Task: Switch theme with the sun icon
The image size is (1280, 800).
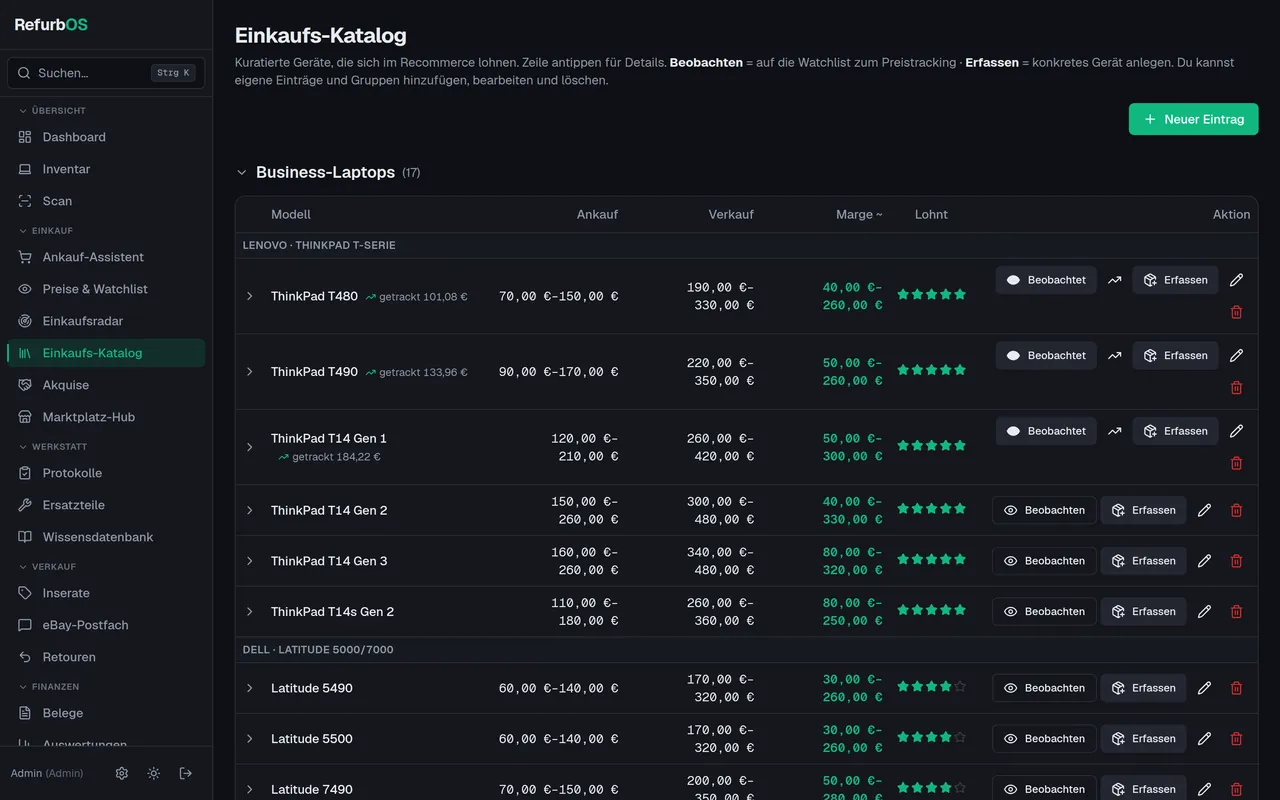Action: [154, 773]
